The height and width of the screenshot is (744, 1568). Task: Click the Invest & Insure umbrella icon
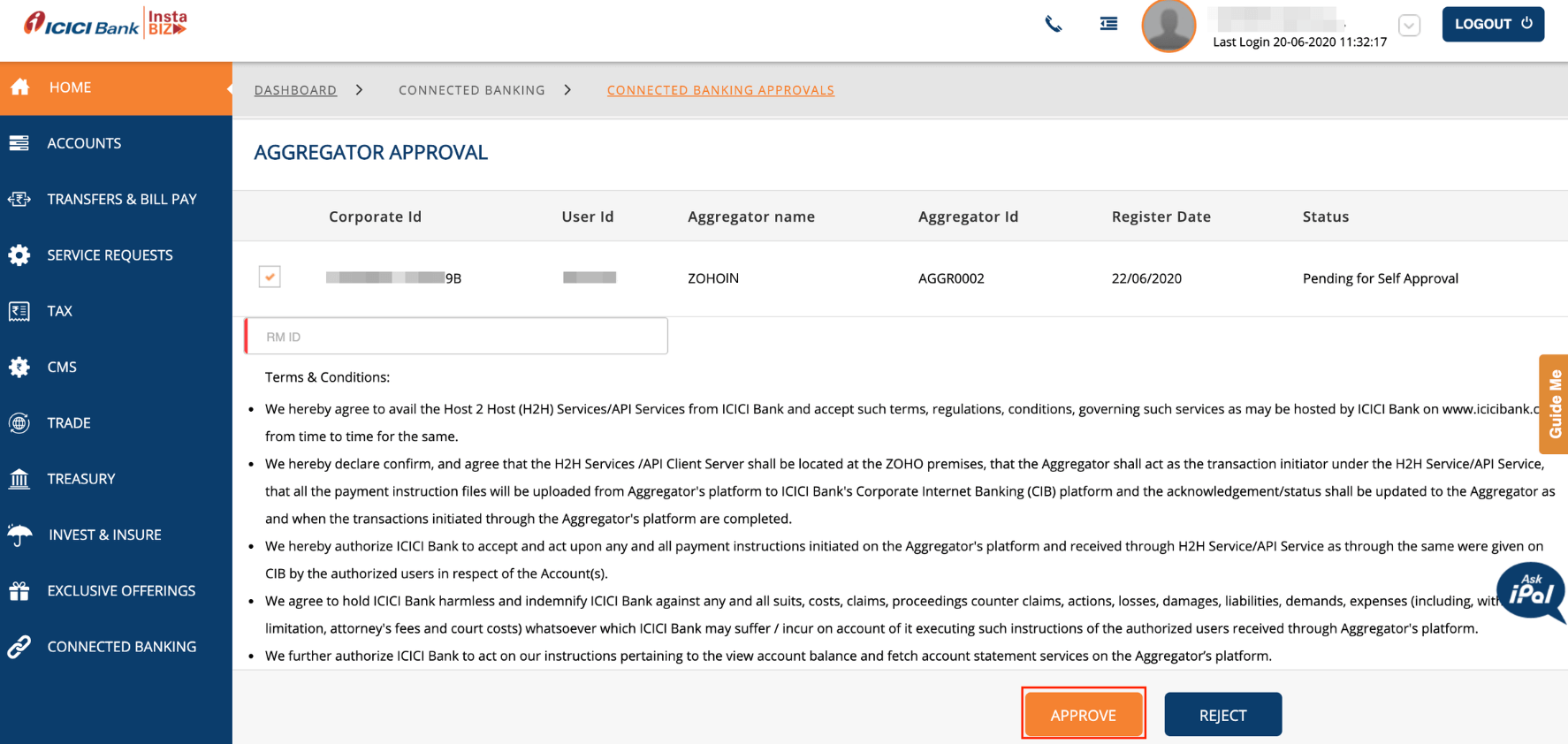pyautogui.click(x=19, y=535)
